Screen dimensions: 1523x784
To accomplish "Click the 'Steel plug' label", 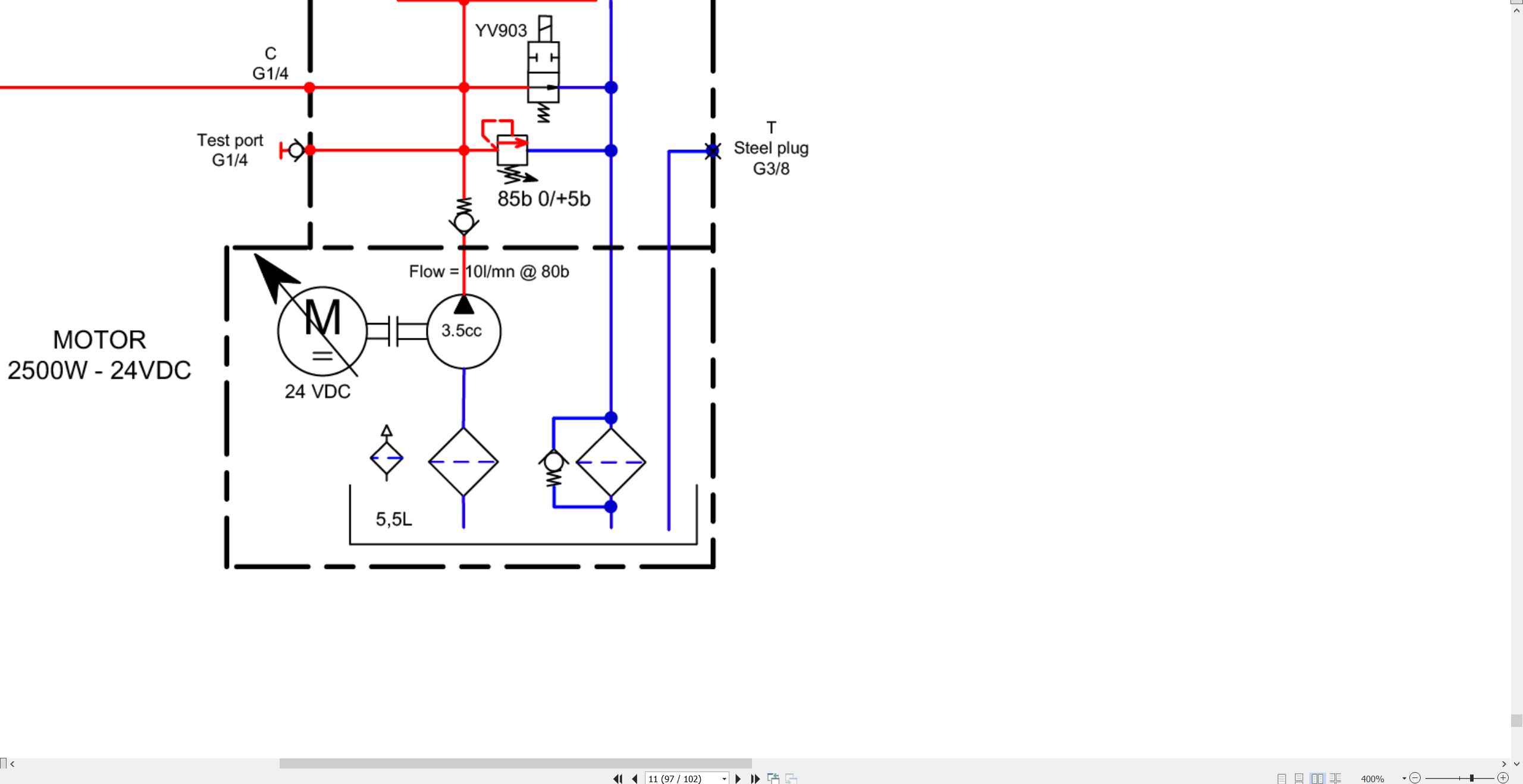I will tap(771, 148).
